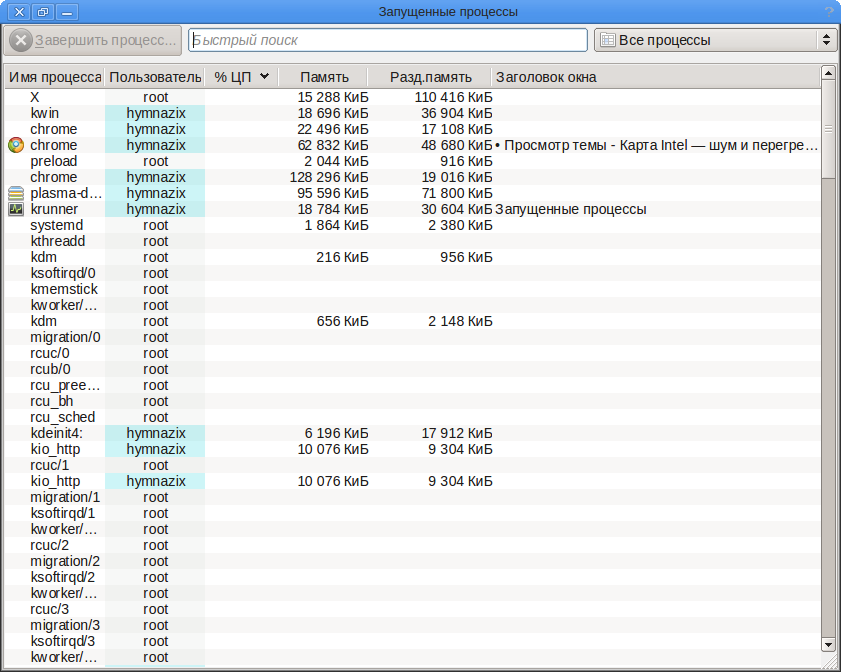Click the icon inside All Processes combo box
The width and height of the screenshot is (841, 672).
click(x=607, y=41)
